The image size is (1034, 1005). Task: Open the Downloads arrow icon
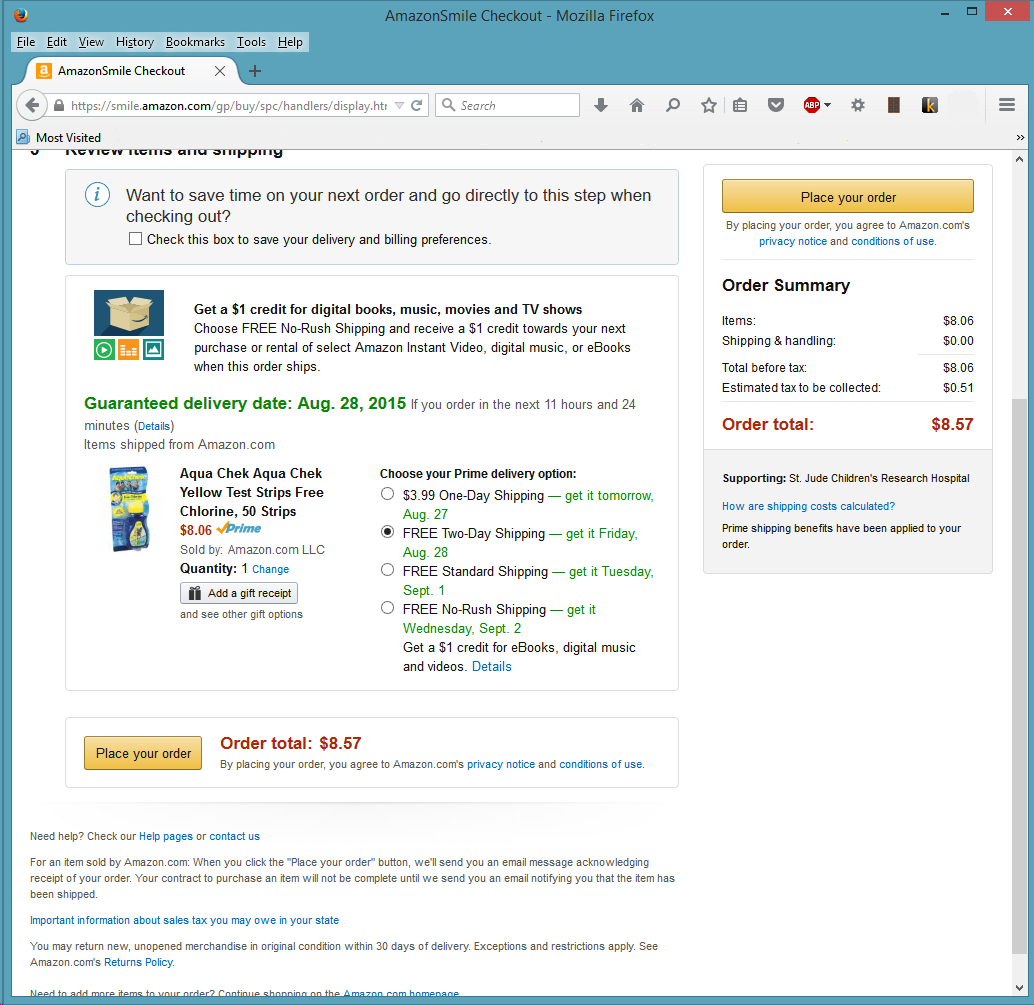[601, 105]
